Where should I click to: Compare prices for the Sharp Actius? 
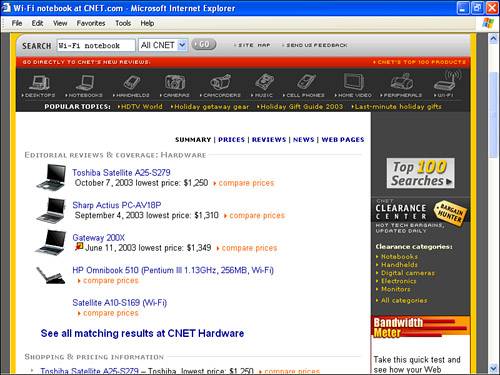pos(255,216)
